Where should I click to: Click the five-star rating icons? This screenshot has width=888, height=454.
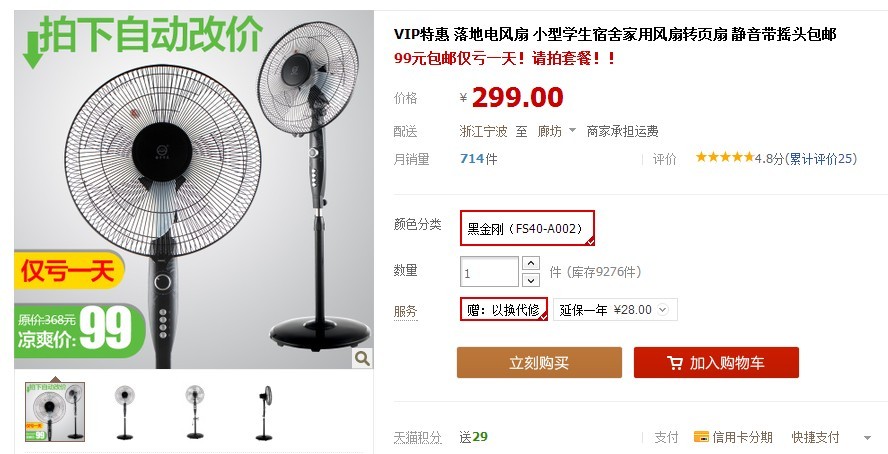(x=724, y=157)
